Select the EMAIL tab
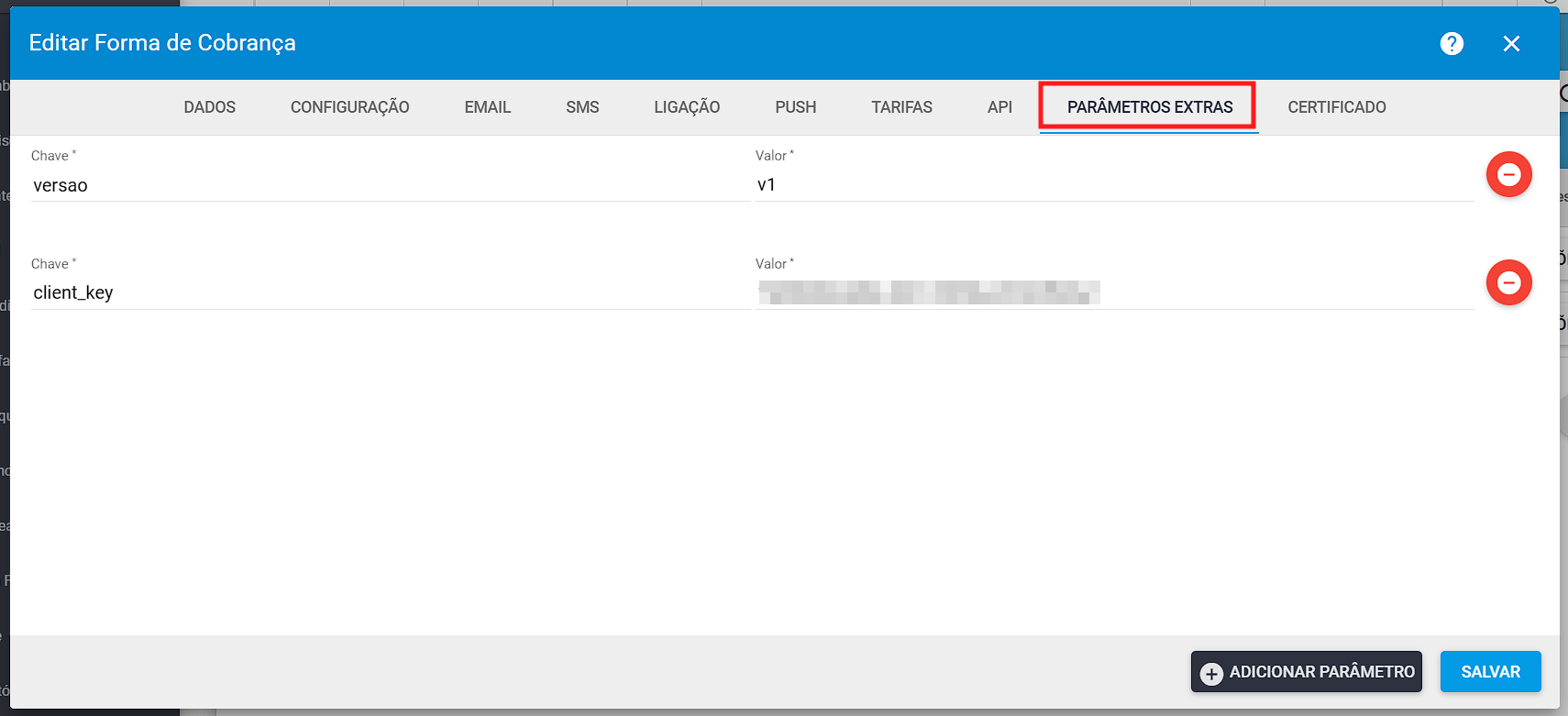 [x=488, y=107]
